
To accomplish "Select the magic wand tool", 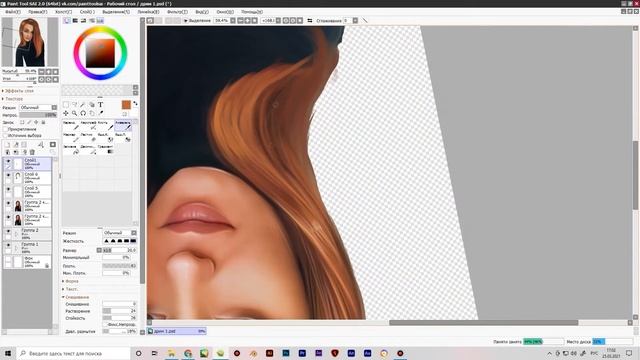I will (x=83, y=105).
